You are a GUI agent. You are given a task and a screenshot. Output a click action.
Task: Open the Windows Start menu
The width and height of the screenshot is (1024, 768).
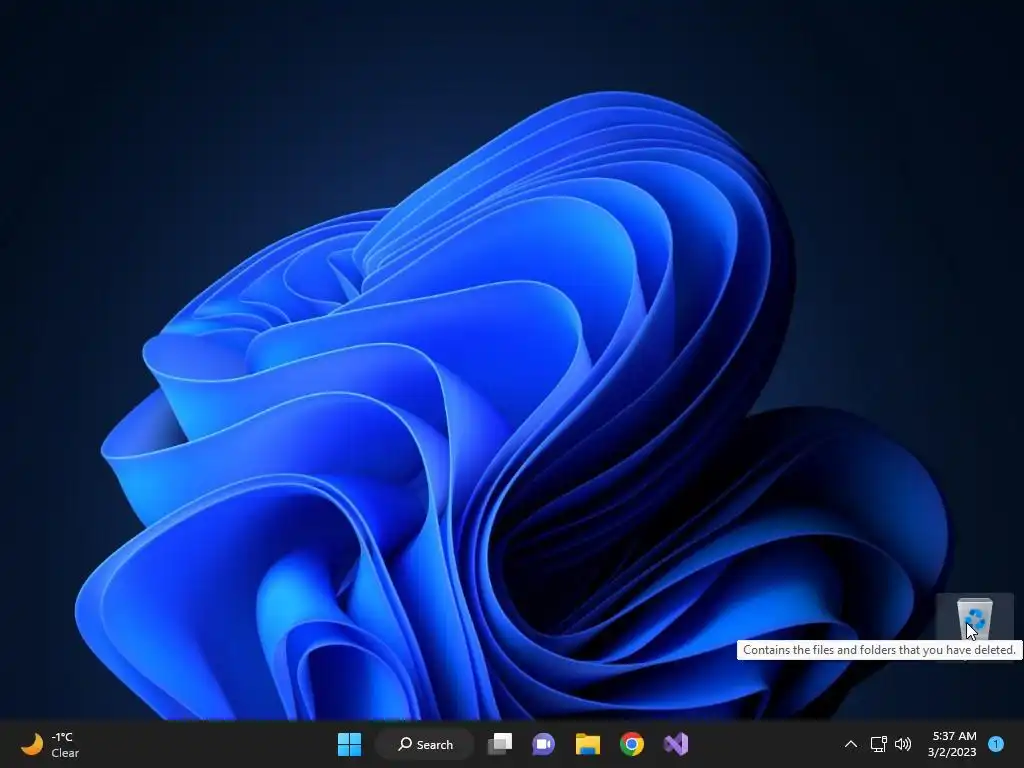pos(349,744)
